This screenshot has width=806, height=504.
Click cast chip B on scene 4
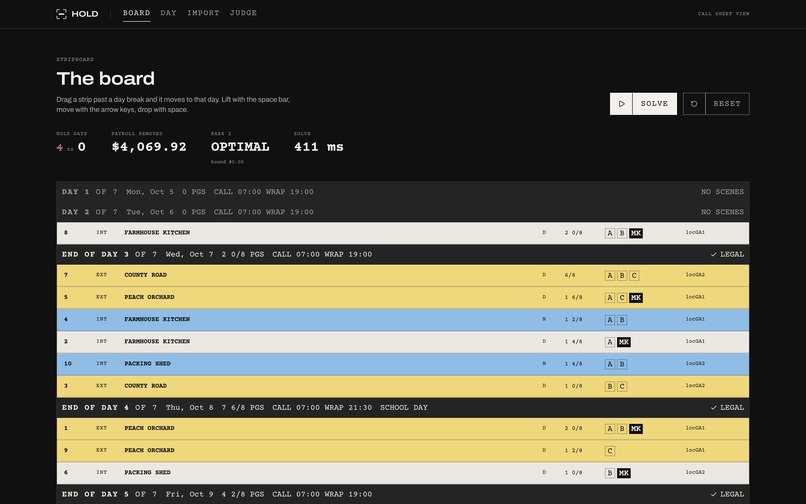click(622, 320)
